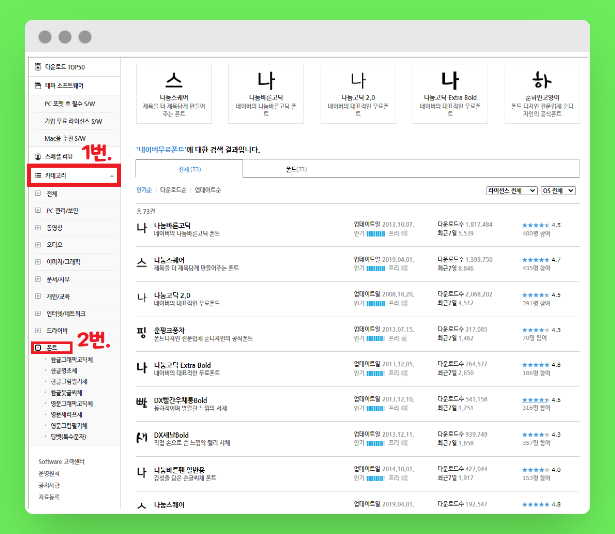Click the '네이버무료폰트' search keyword link
Viewport: 615px width, 534px height.
pyautogui.click(x=161, y=149)
